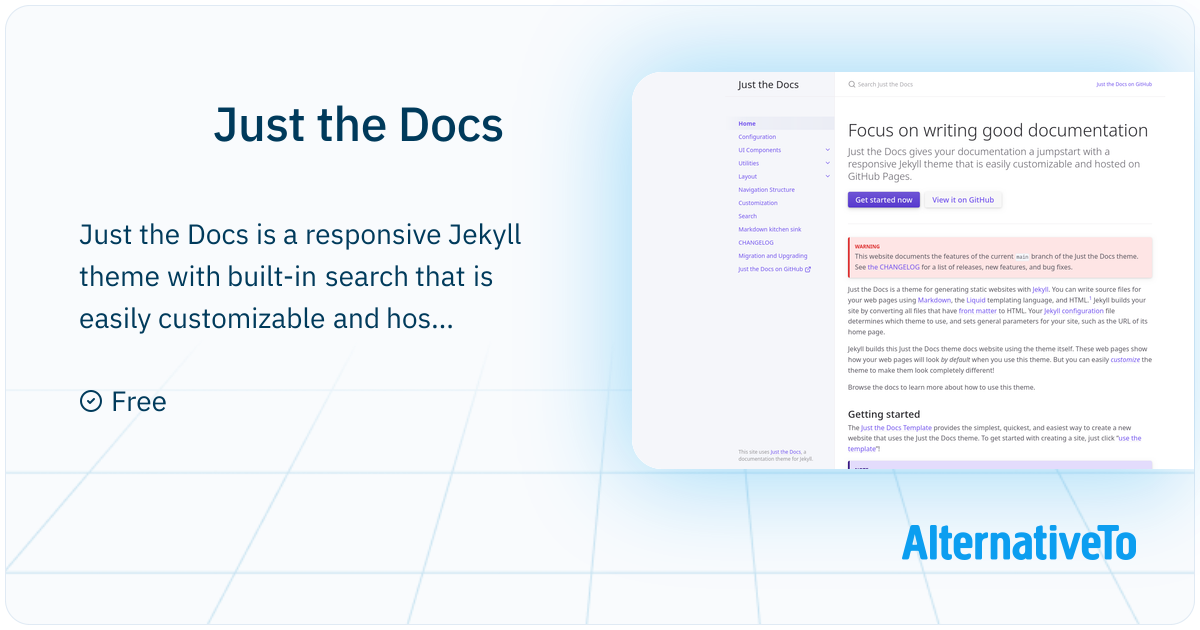
Task: Click Just the Docs on GitHub header link
Action: tap(1124, 85)
